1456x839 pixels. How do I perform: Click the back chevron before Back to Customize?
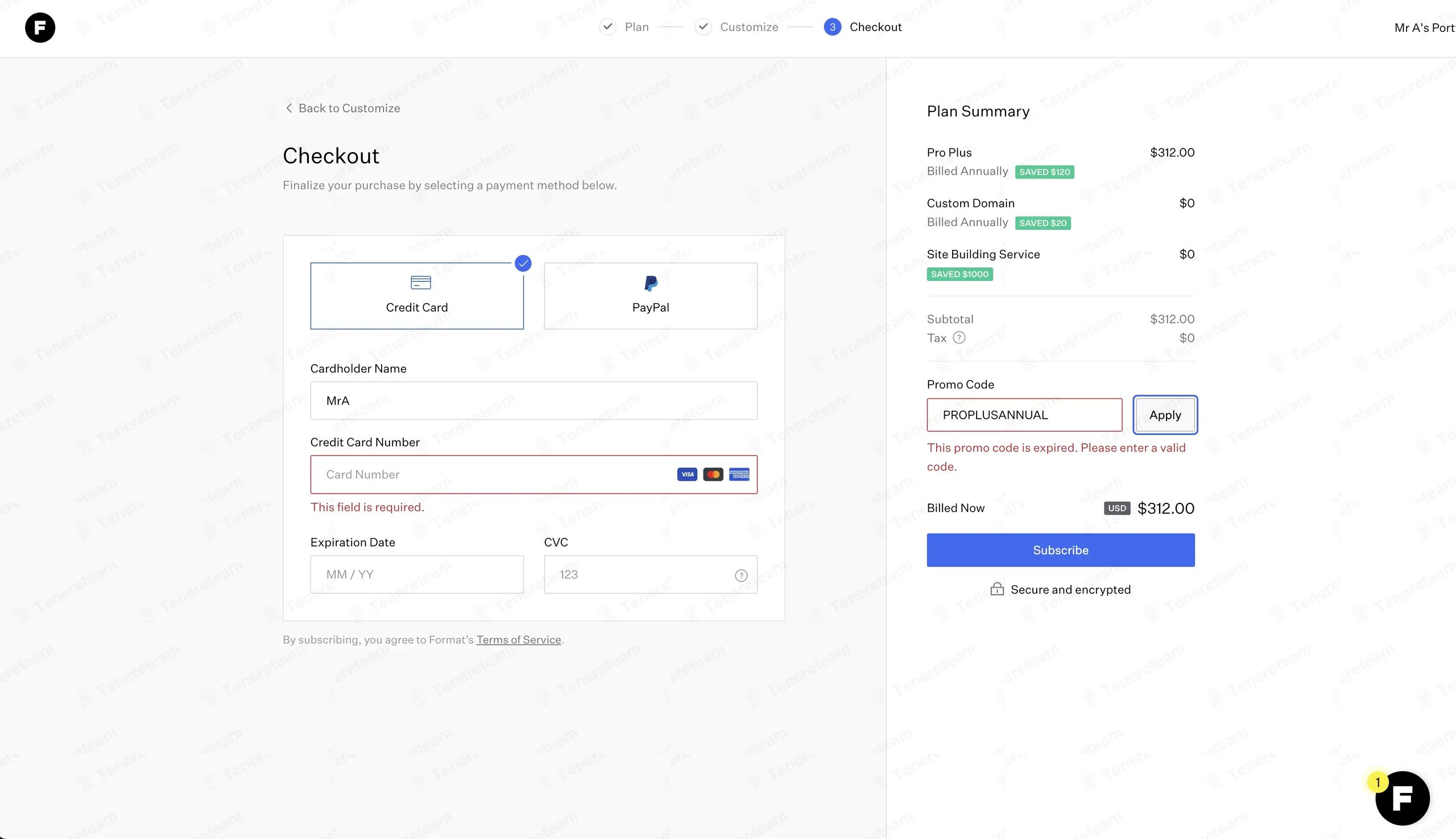(289, 108)
